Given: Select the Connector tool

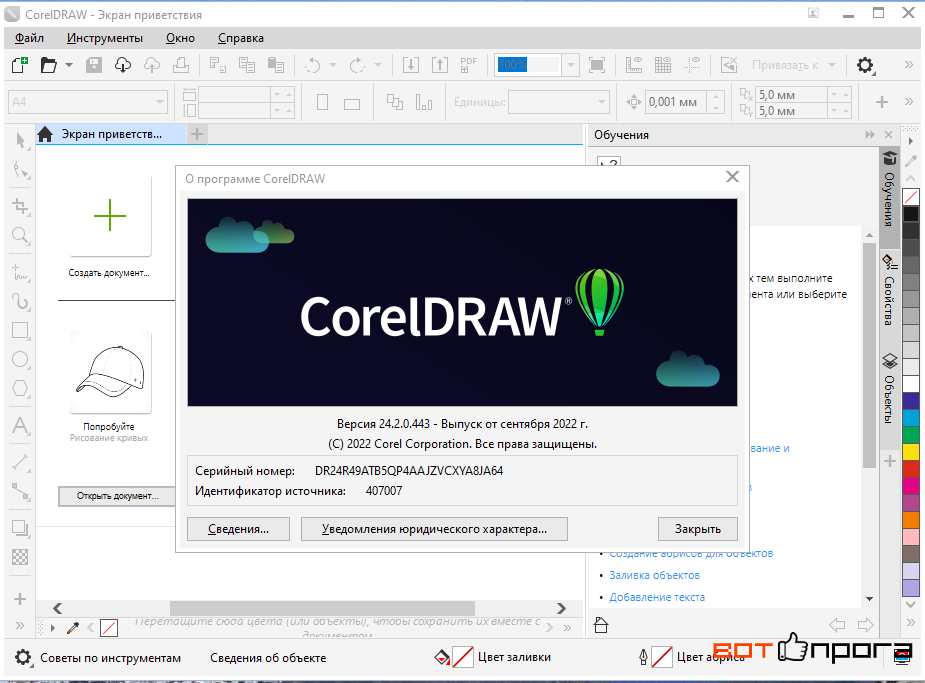Looking at the screenshot, I should coord(21,491).
